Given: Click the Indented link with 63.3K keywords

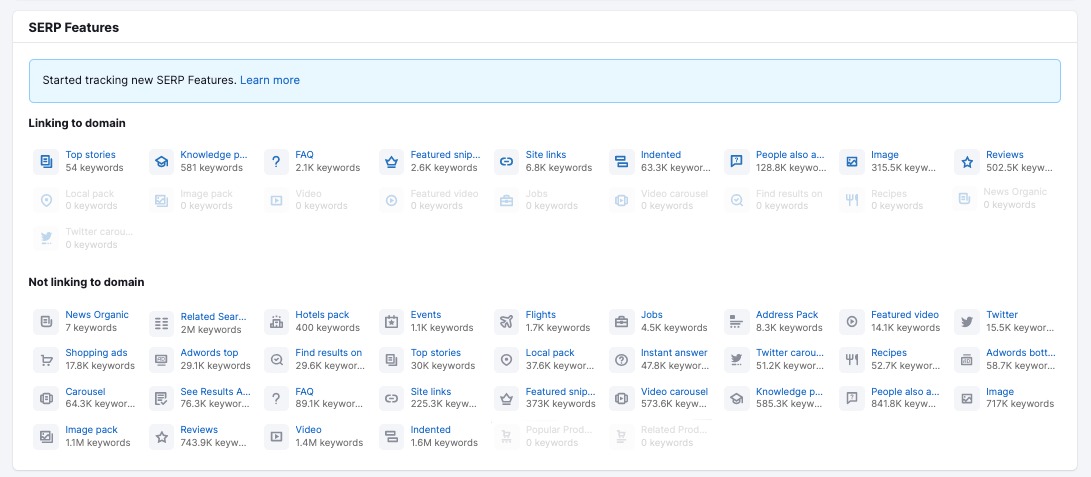Looking at the screenshot, I should point(660,155).
